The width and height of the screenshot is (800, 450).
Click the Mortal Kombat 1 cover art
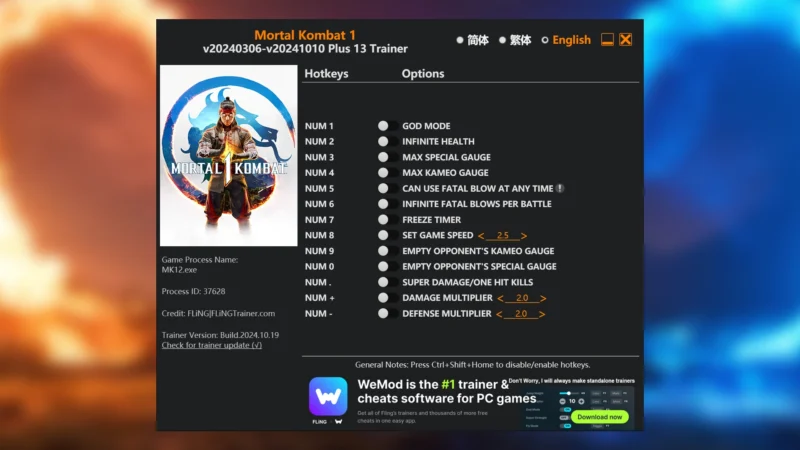click(x=229, y=156)
